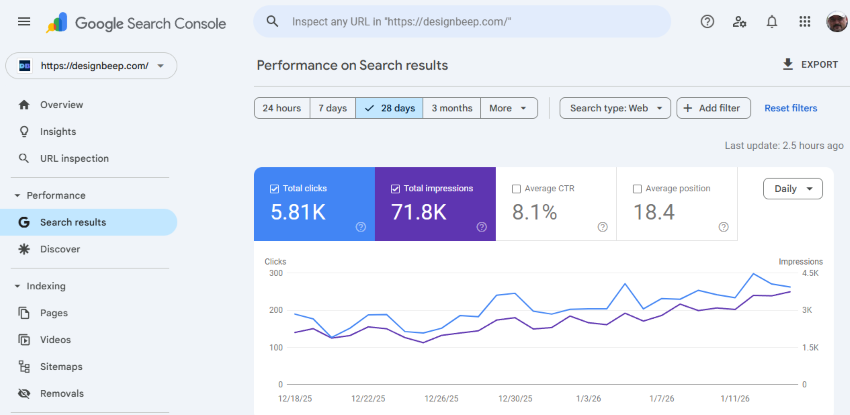Expand the Search type: Web dropdown
Image resolution: width=850 pixels, height=415 pixels.
tap(614, 108)
